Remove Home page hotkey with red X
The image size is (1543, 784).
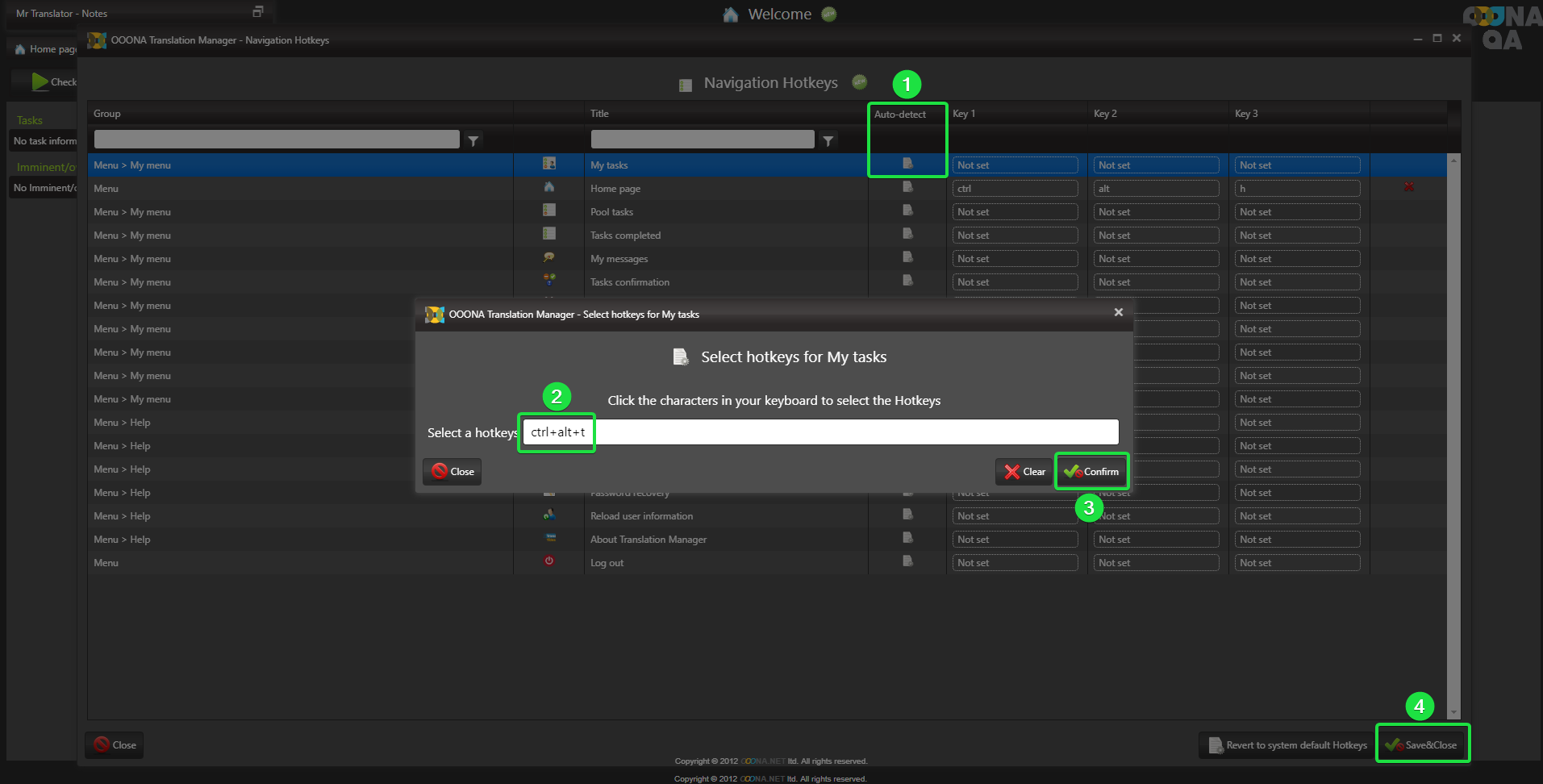[1408, 187]
